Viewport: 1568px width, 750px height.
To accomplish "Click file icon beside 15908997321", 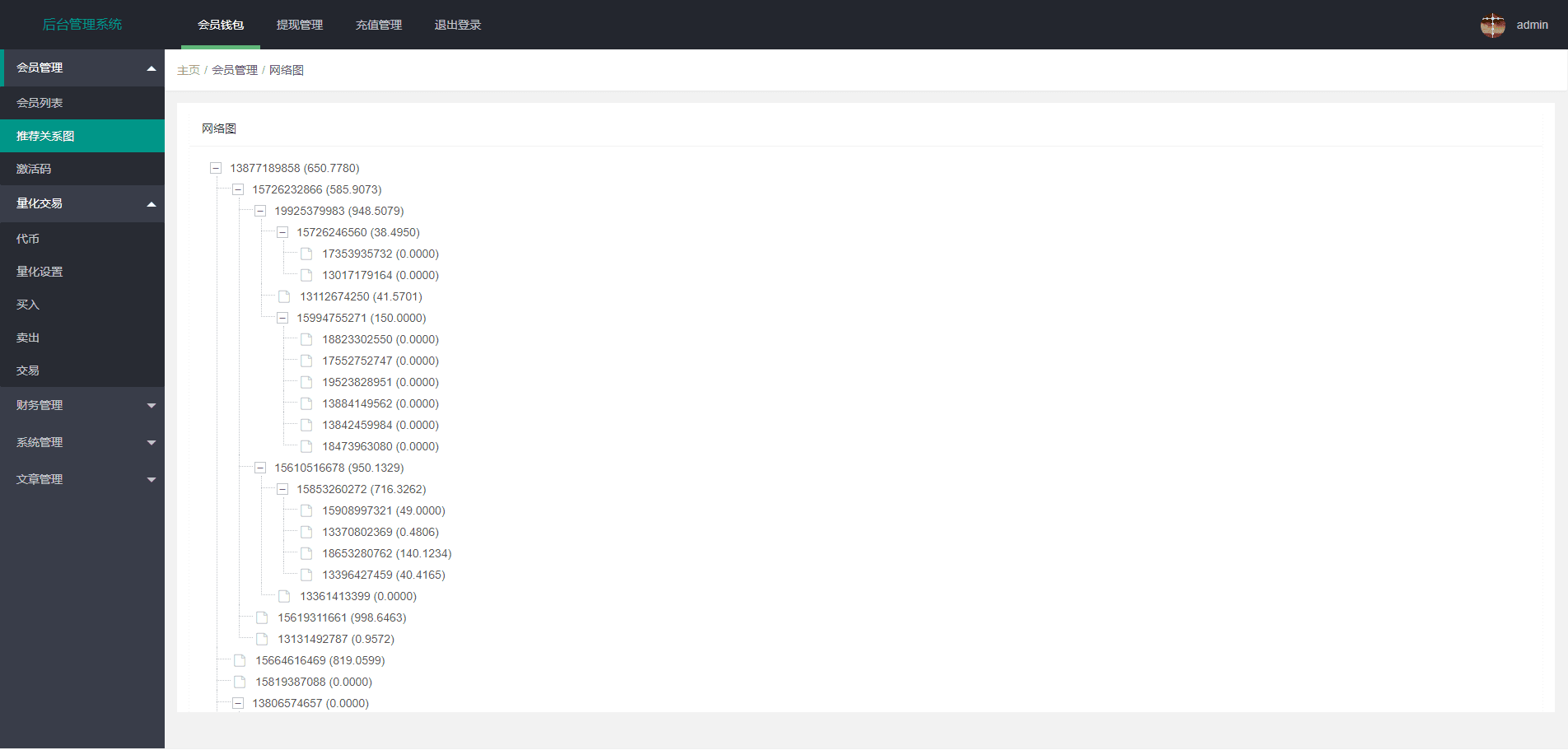I will pos(306,510).
